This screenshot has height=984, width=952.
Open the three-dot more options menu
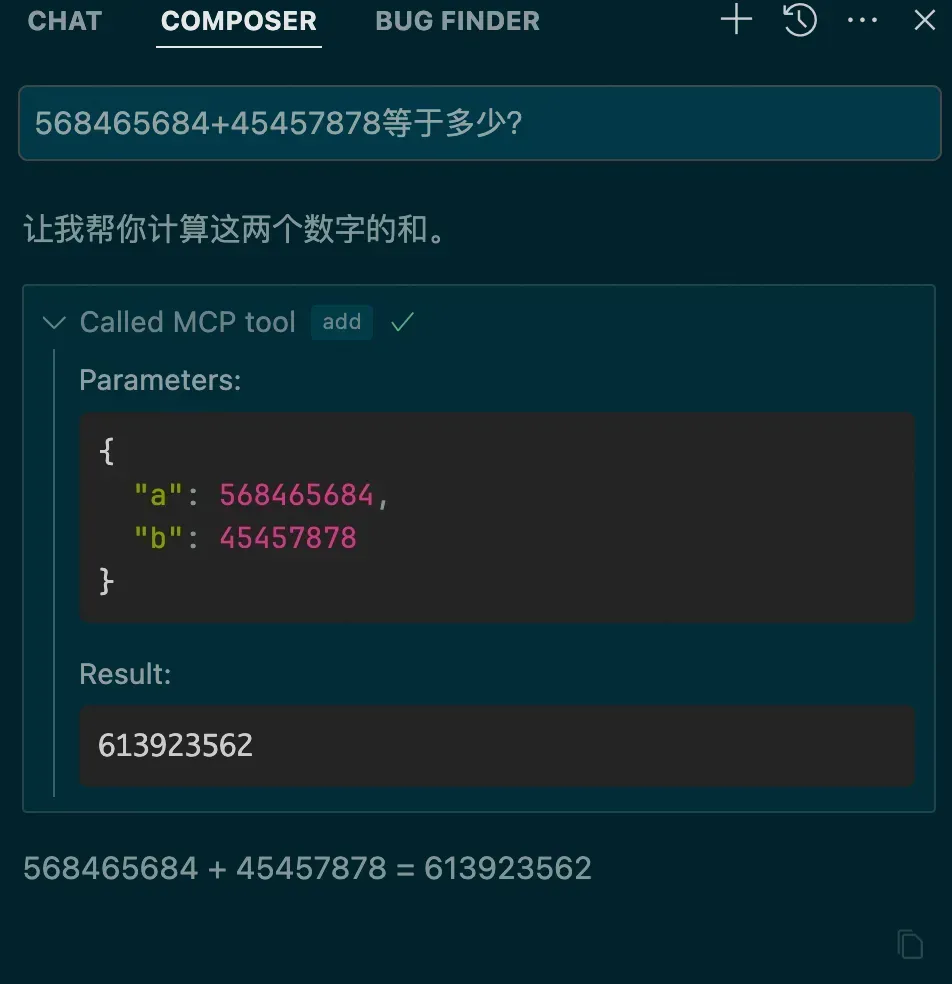[x=862, y=20]
